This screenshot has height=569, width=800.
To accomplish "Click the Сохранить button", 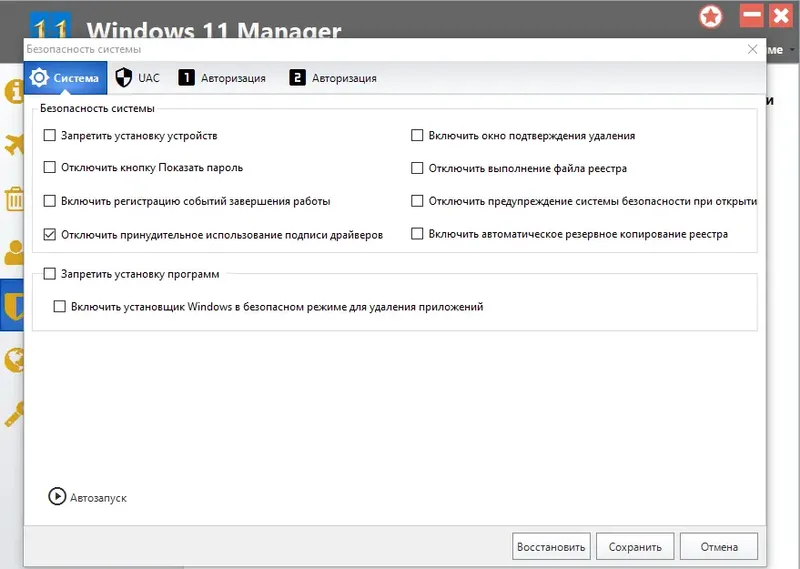I will pyautogui.click(x=635, y=547).
